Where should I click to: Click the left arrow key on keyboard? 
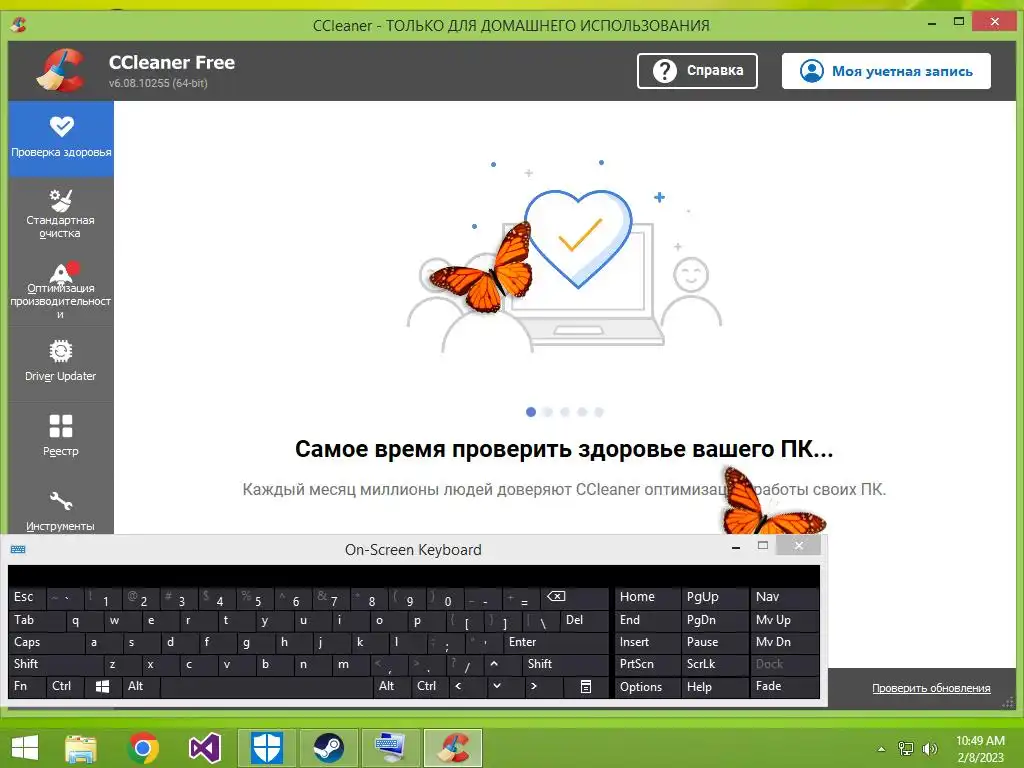(467, 686)
